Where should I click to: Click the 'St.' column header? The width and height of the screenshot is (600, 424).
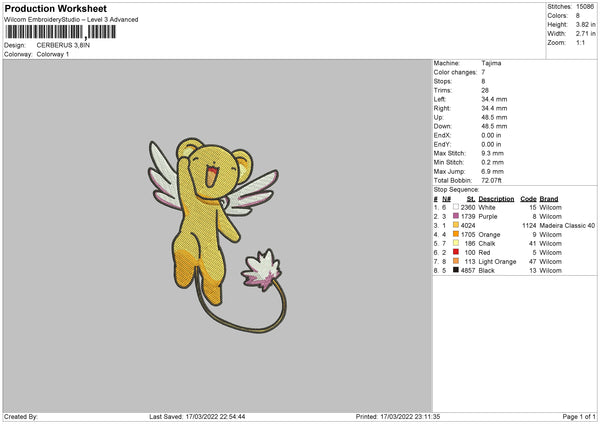coord(471,199)
